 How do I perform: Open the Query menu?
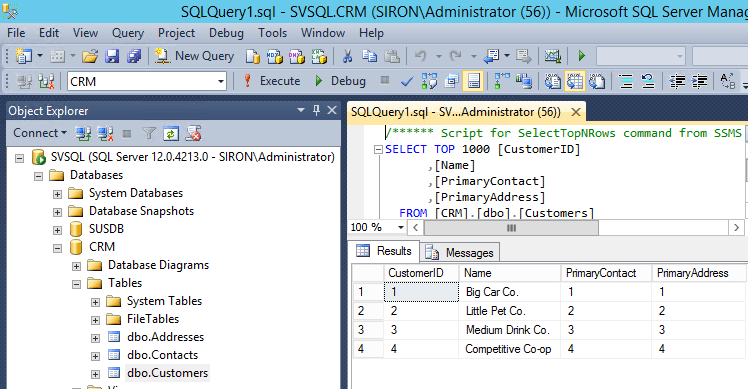point(128,33)
